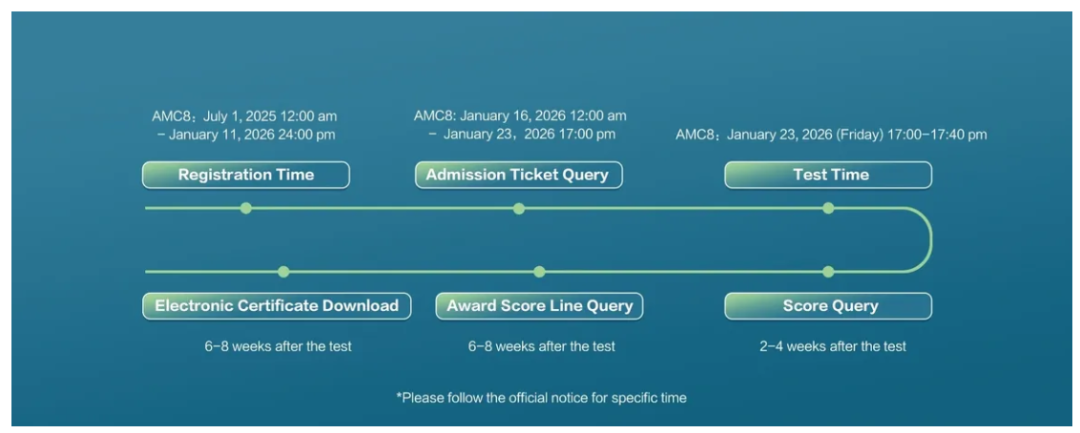The height and width of the screenshot is (433, 1080).
Task: Click timeline dot above Award Score Line Query
Action: pyautogui.click(x=540, y=271)
